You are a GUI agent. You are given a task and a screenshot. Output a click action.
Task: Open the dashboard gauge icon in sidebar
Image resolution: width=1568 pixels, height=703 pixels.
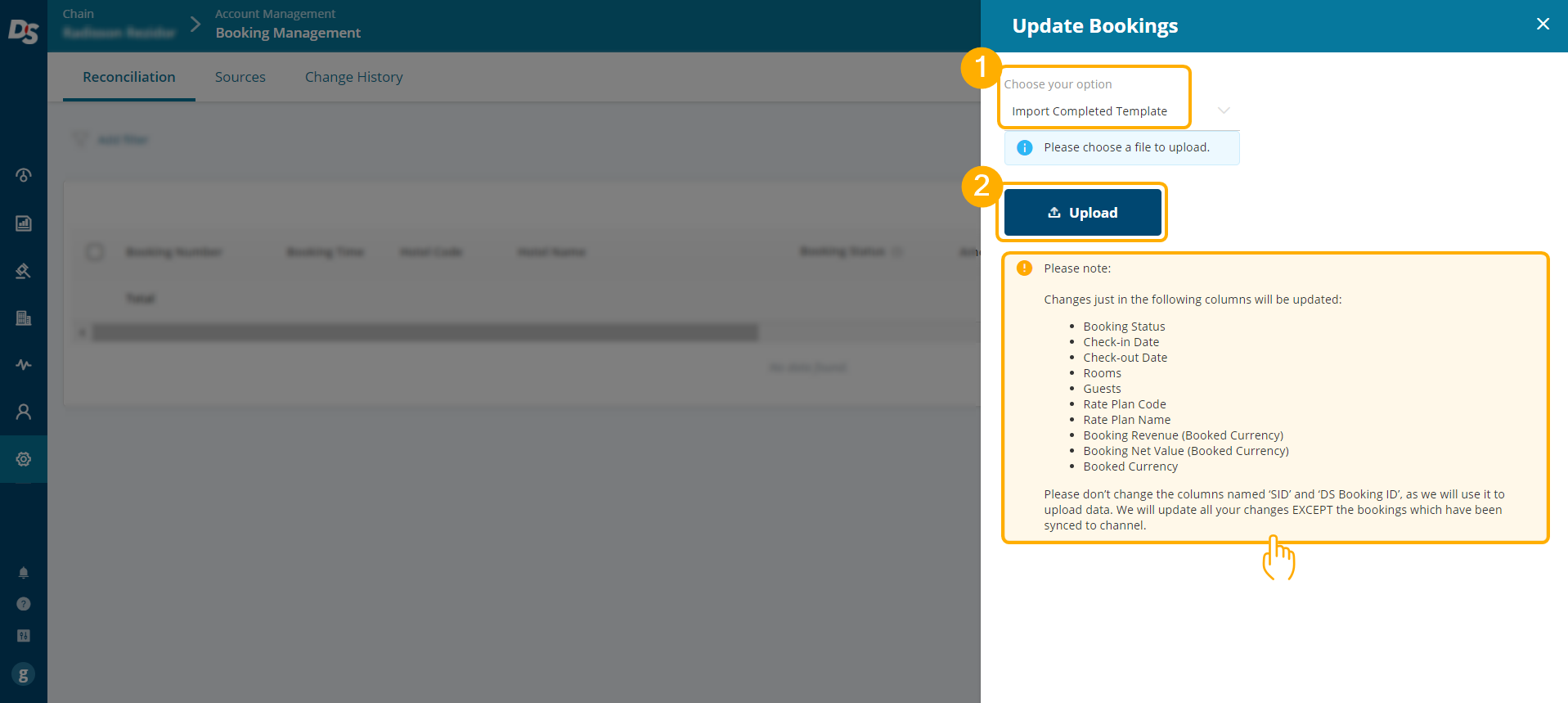pos(24,175)
